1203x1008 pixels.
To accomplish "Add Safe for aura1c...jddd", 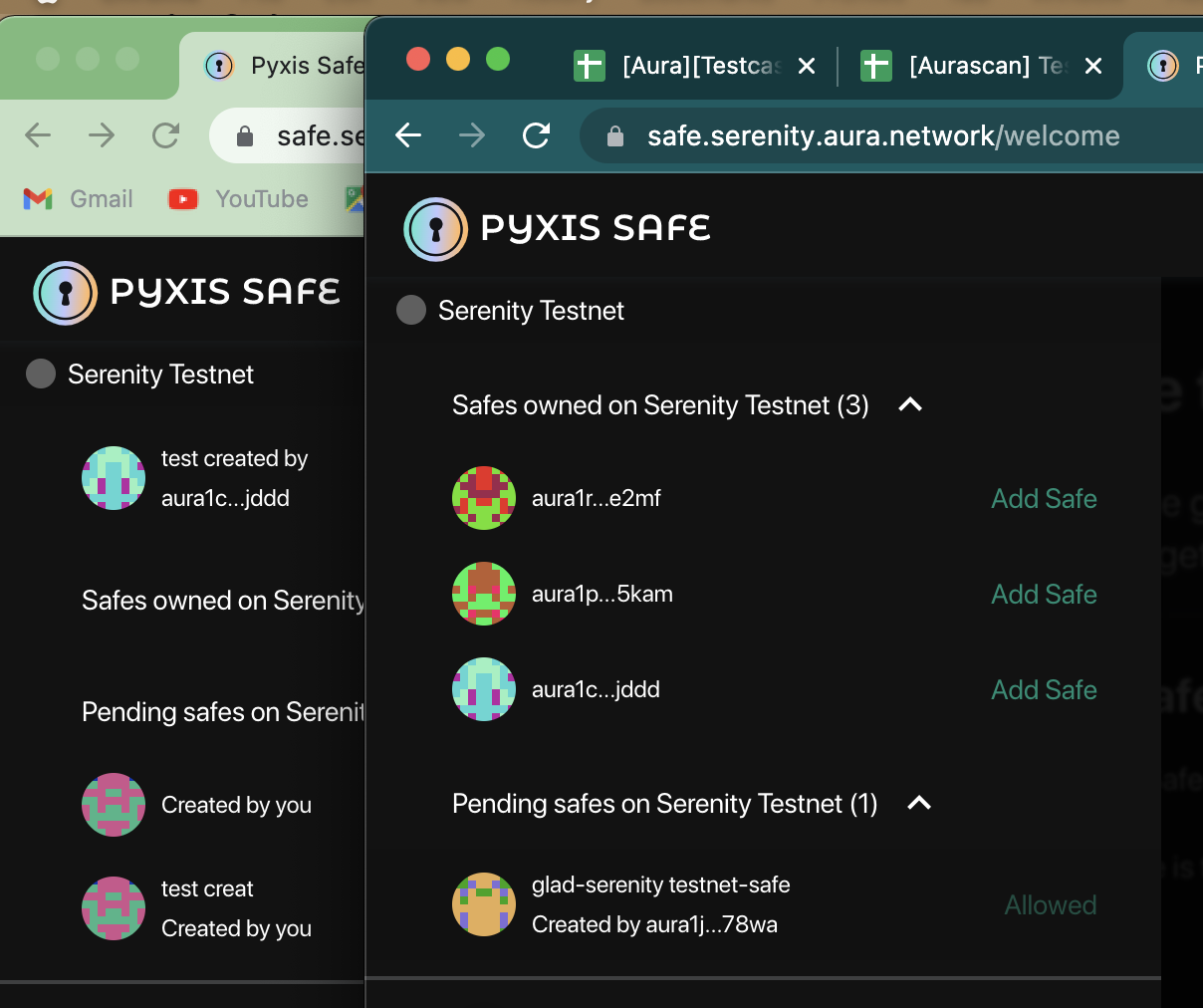I will click(x=1044, y=688).
